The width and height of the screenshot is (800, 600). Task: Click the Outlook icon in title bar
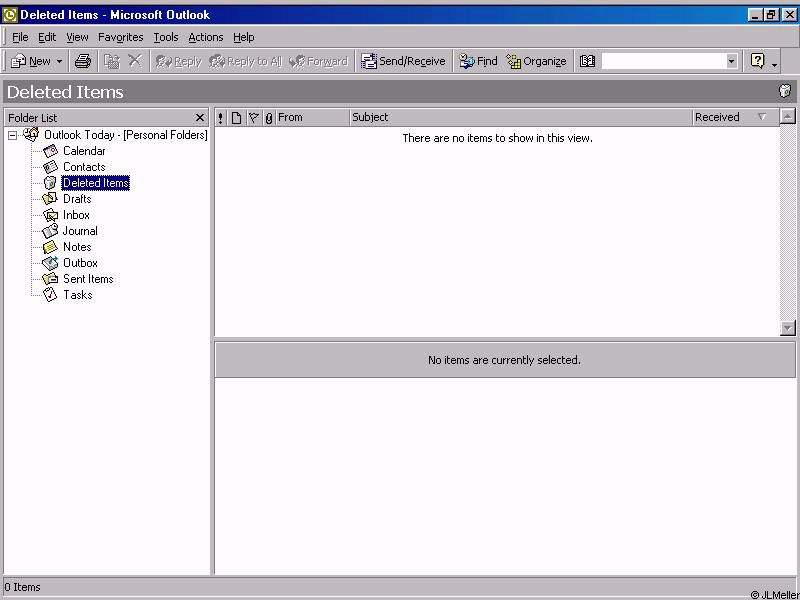coord(10,15)
